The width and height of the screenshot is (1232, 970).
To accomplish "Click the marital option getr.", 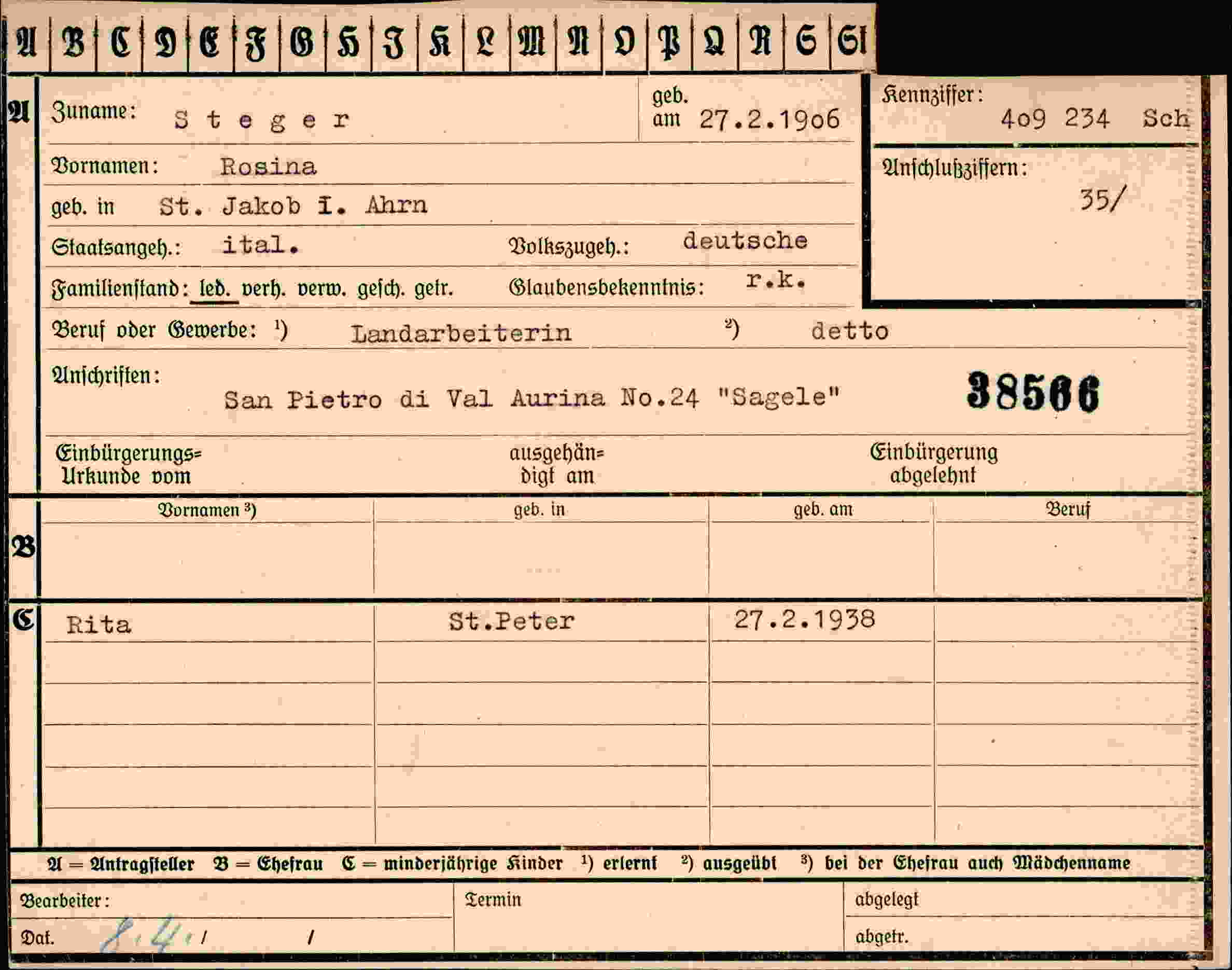I will pyautogui.click(x=433, y=289).
